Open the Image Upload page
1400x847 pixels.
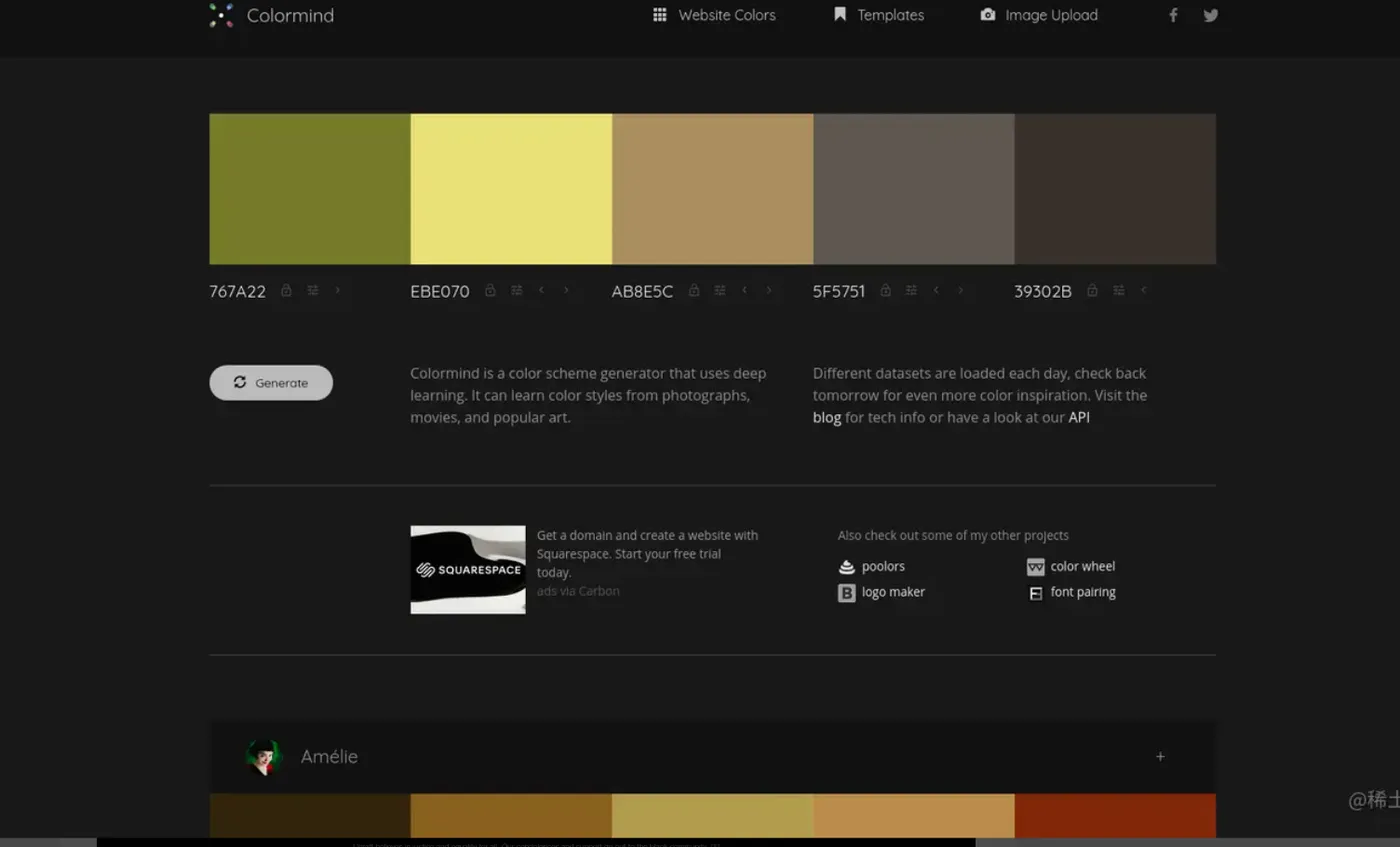click(1039, 15)
